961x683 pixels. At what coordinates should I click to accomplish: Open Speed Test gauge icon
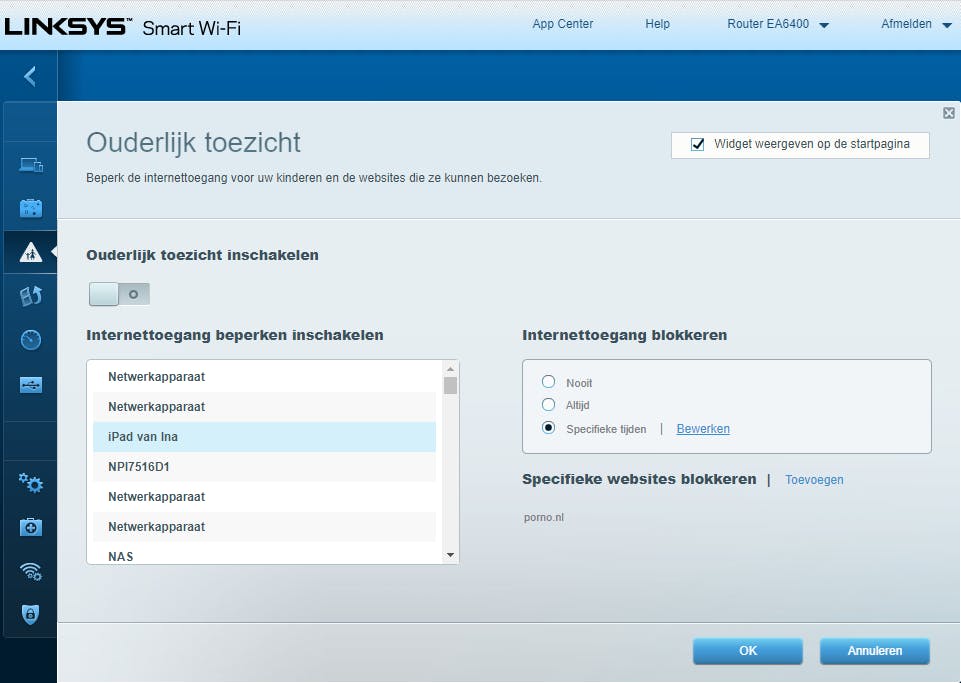[x=31, y=340]
